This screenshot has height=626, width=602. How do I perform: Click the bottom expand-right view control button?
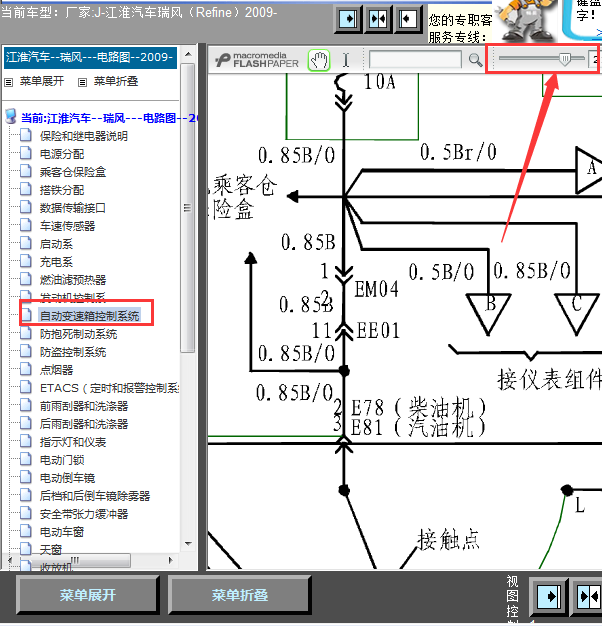point(549,596)
